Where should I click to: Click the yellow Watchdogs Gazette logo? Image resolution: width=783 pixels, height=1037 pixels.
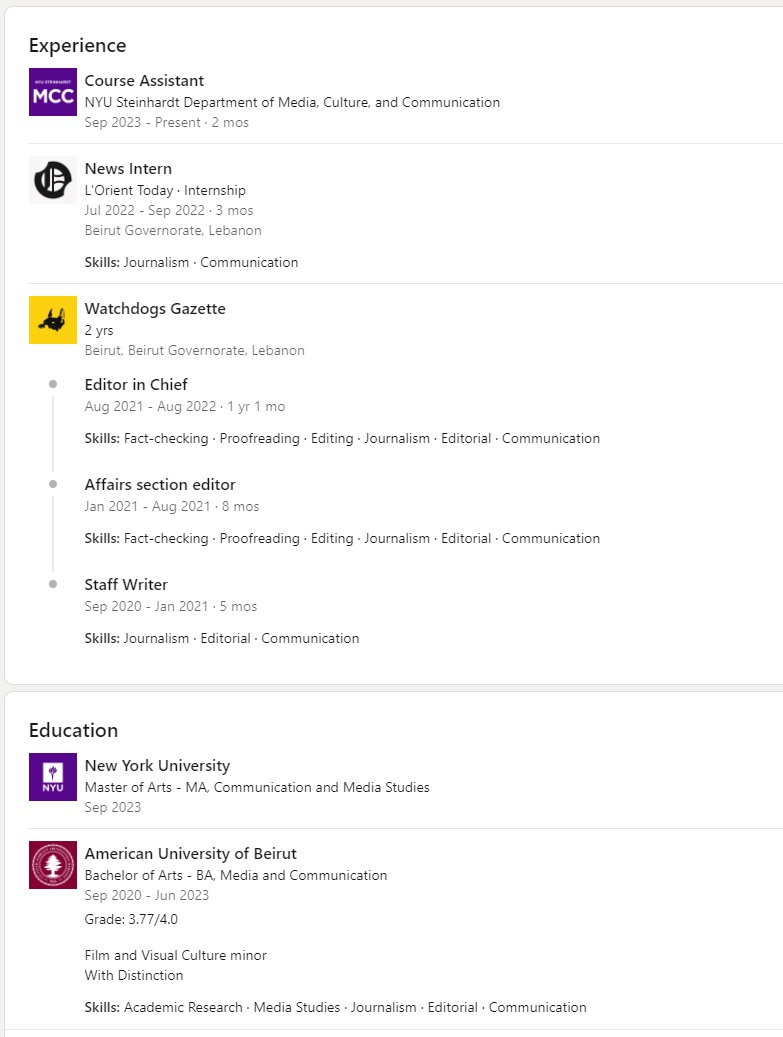pos(53,320)
